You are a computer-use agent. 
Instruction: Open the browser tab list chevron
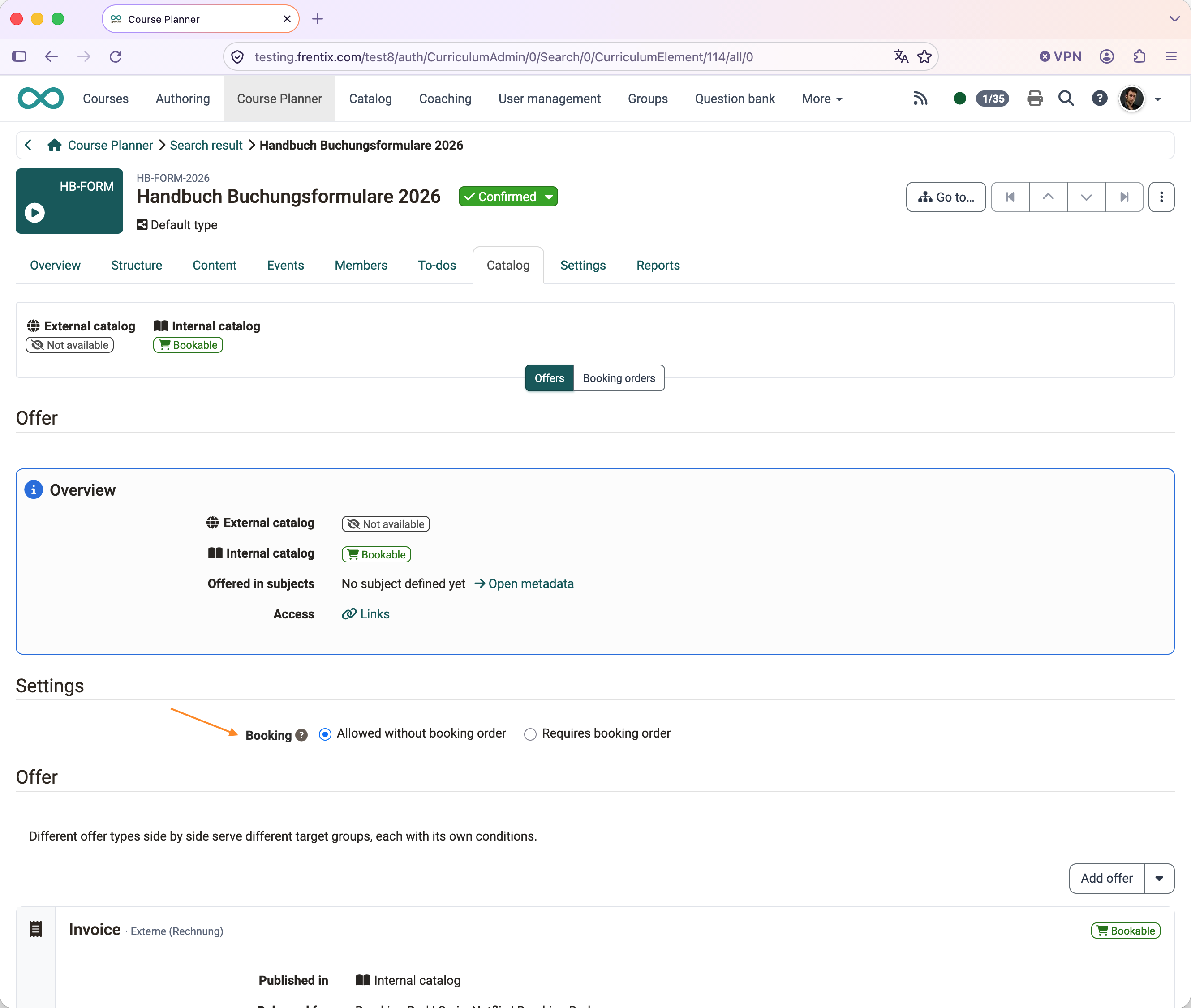pyautogui.click(x=1174, y=19)
